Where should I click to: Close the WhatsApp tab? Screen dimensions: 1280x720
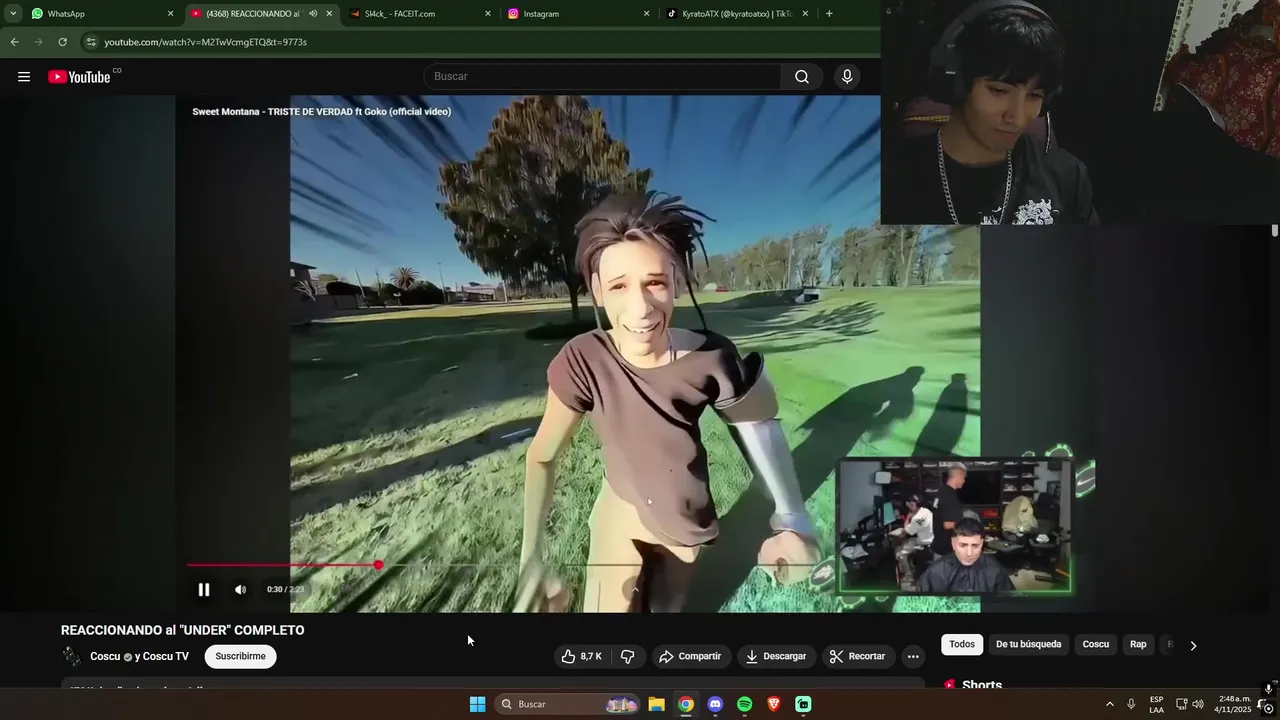[170, 14]
